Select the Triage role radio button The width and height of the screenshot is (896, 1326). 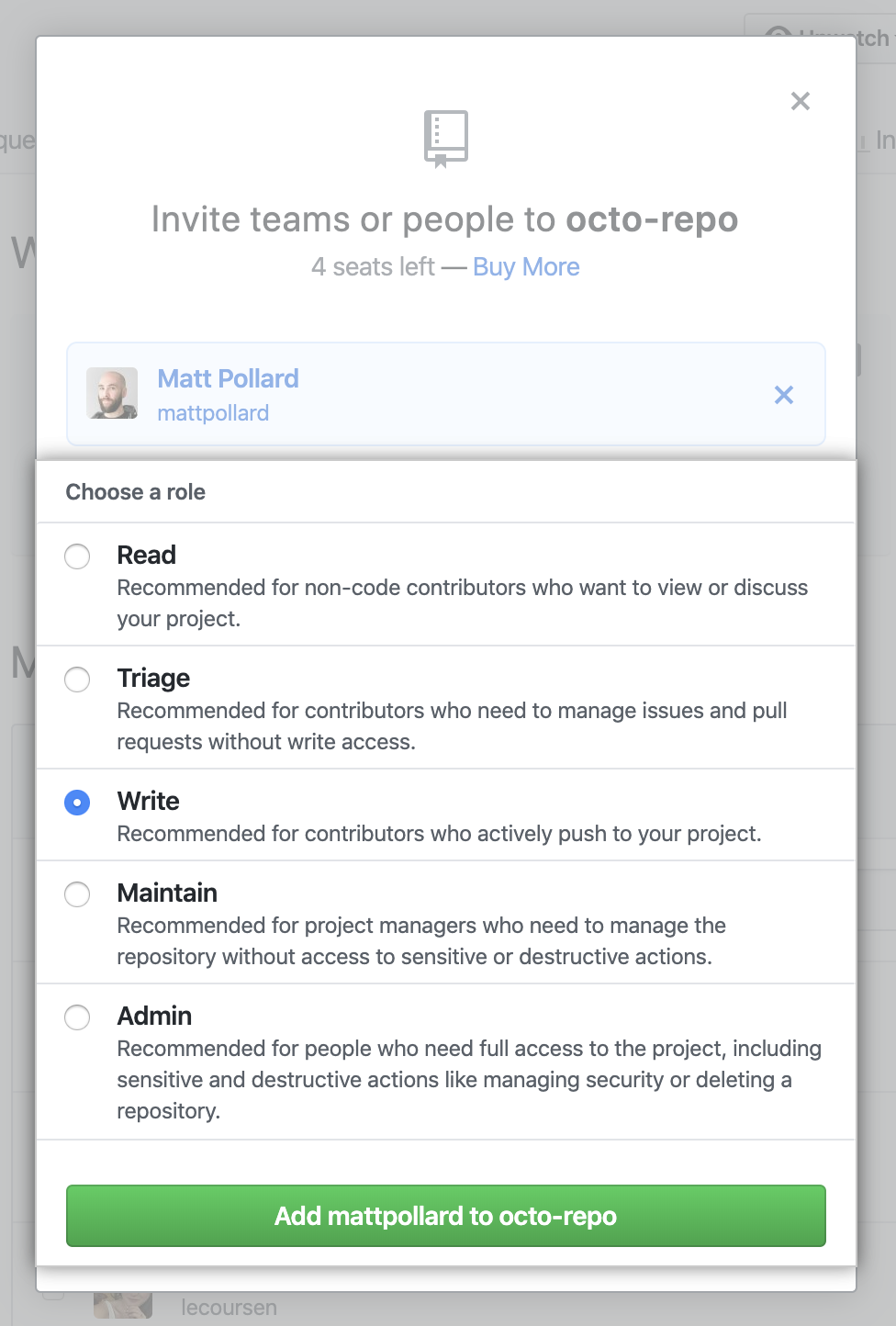click(77, 680)
